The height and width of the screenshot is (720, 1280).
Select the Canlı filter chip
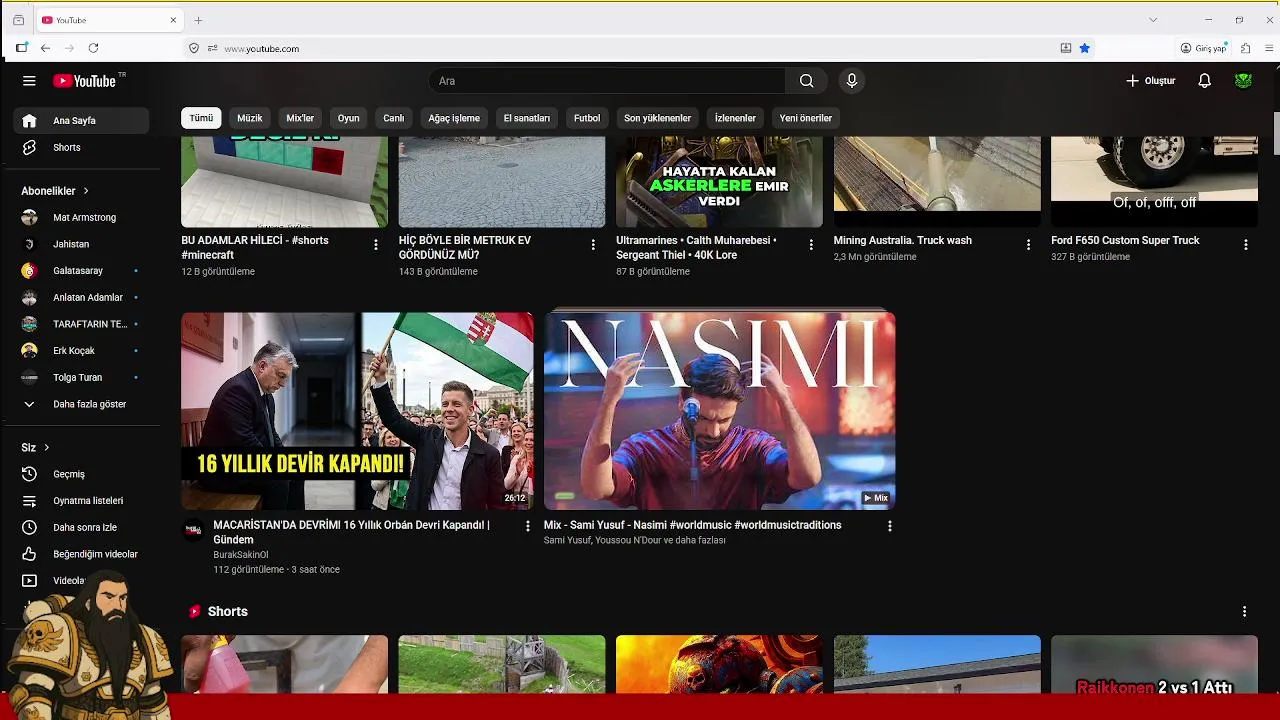click(394, 118)
